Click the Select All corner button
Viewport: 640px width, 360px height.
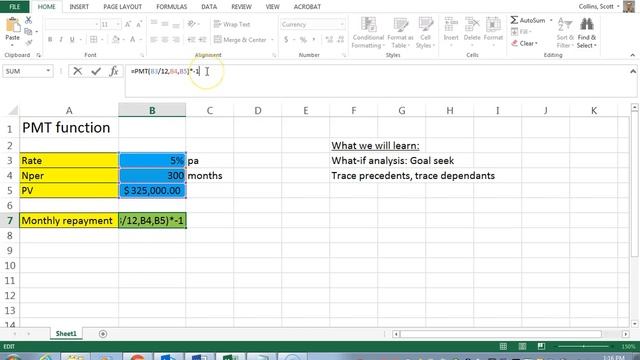12,110
